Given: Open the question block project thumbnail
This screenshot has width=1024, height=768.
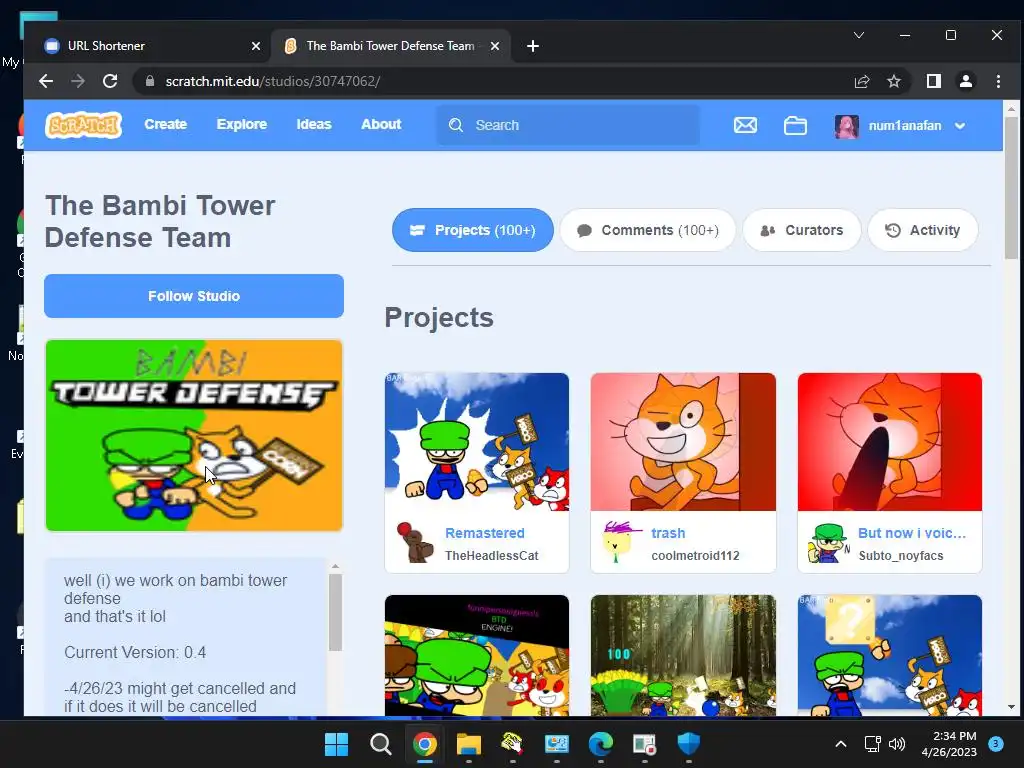Looking at the screenshot, I should pos(889,655).
